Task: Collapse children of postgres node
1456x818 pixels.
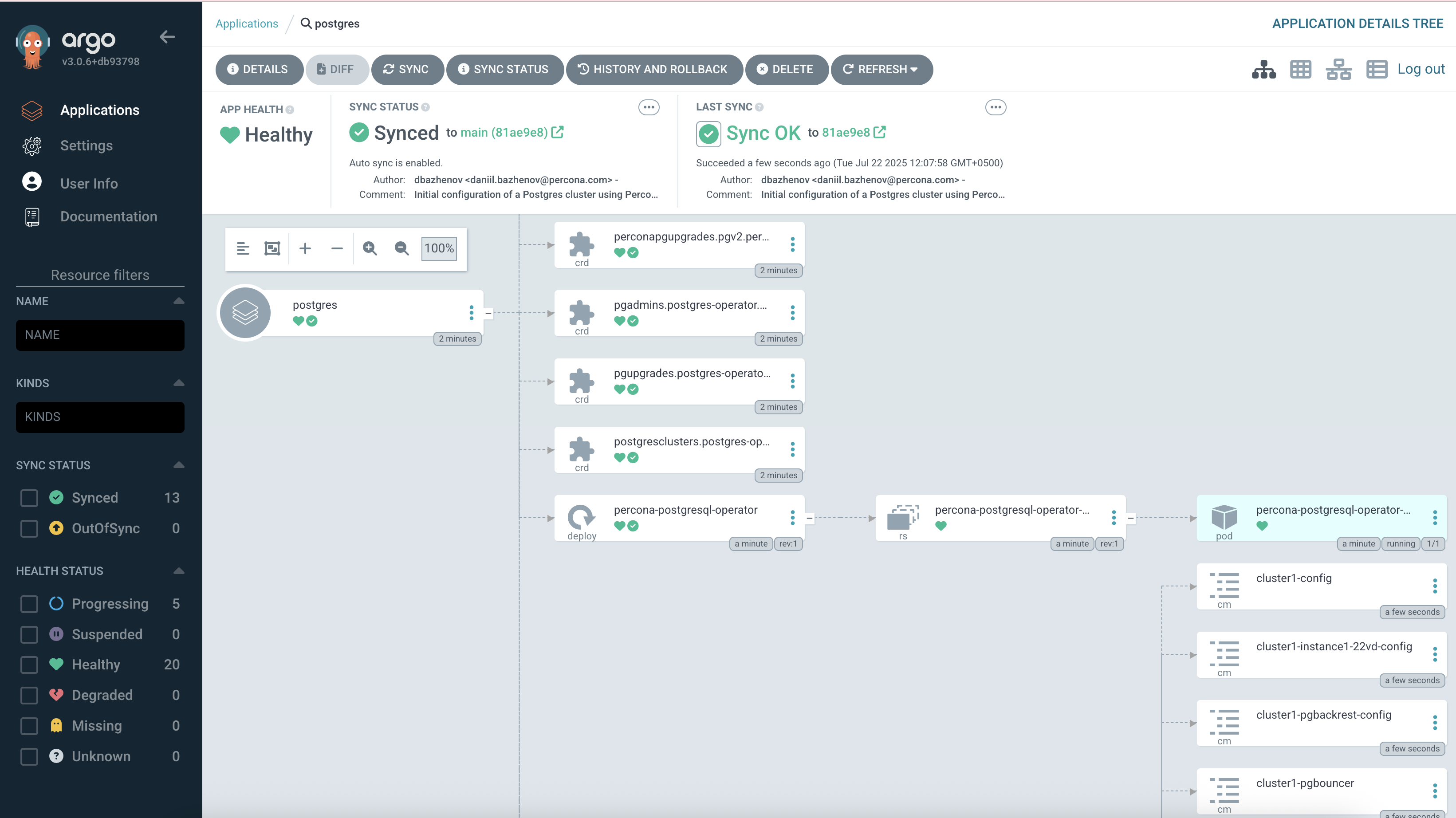Action: pyautogui.click(x=488, y=313)
